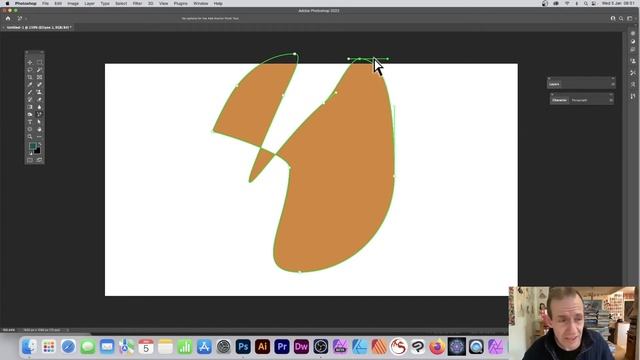Open the Plugins menu
The height and width of the screenshot is (360, 640).
coord(180,3)
